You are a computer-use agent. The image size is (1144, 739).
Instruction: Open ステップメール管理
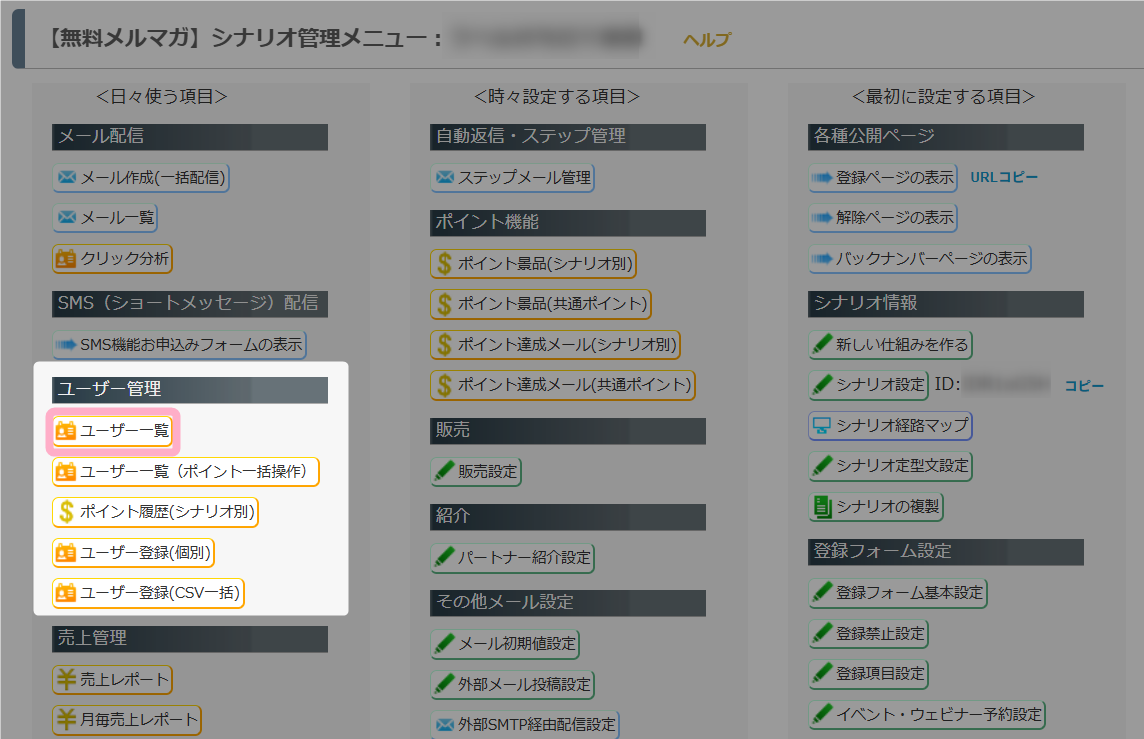(x=512, y=178)
